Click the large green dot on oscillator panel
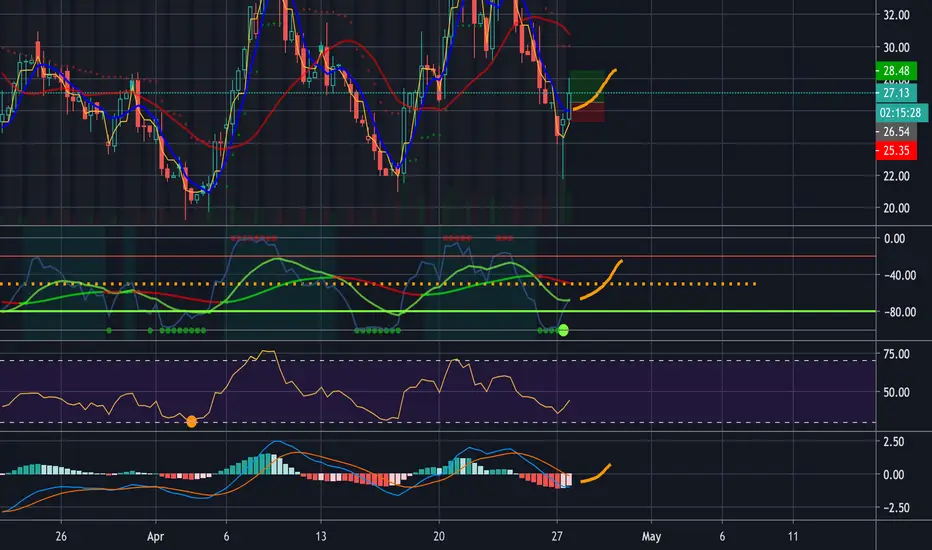Screen dimensions: 932x550 (x=563, y=330)
